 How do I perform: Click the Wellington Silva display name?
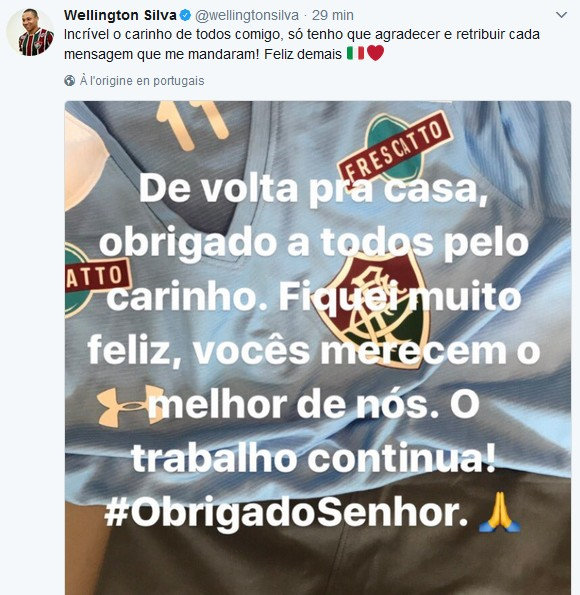pos(120,16)
